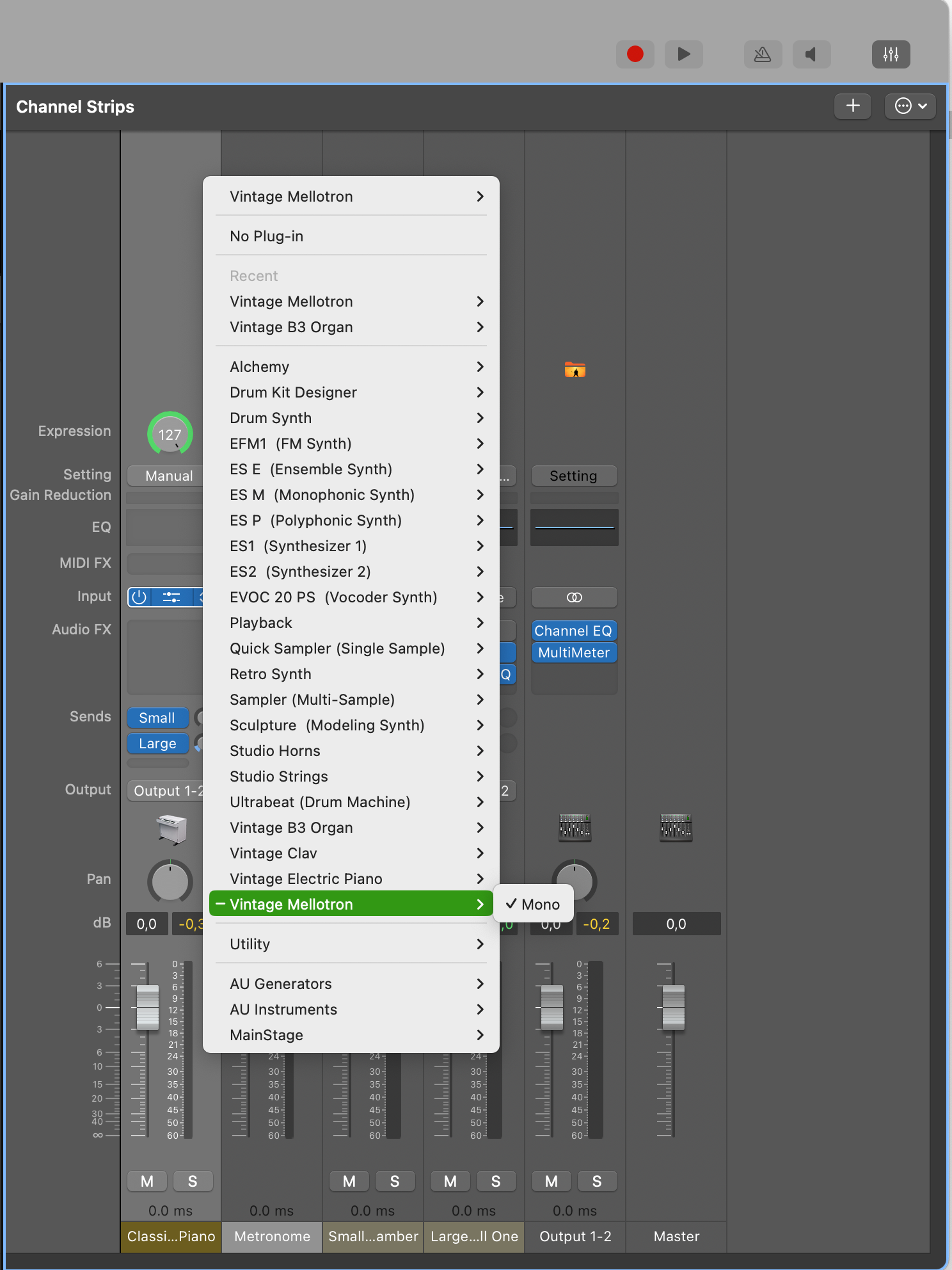Mute the Large Hall One channel strip

click(450, 1181)
